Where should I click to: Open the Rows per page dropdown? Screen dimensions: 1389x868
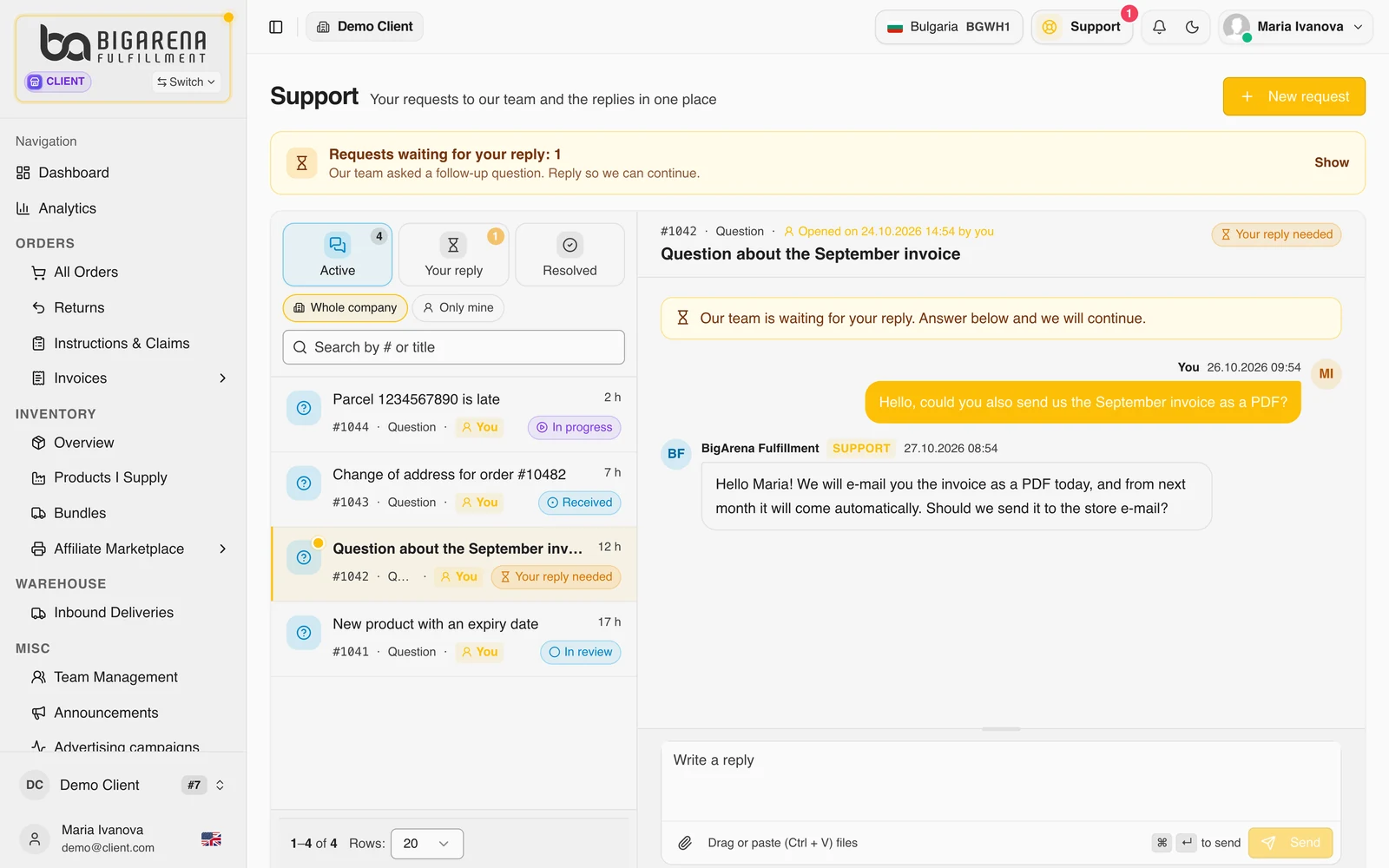pos(427,844)
